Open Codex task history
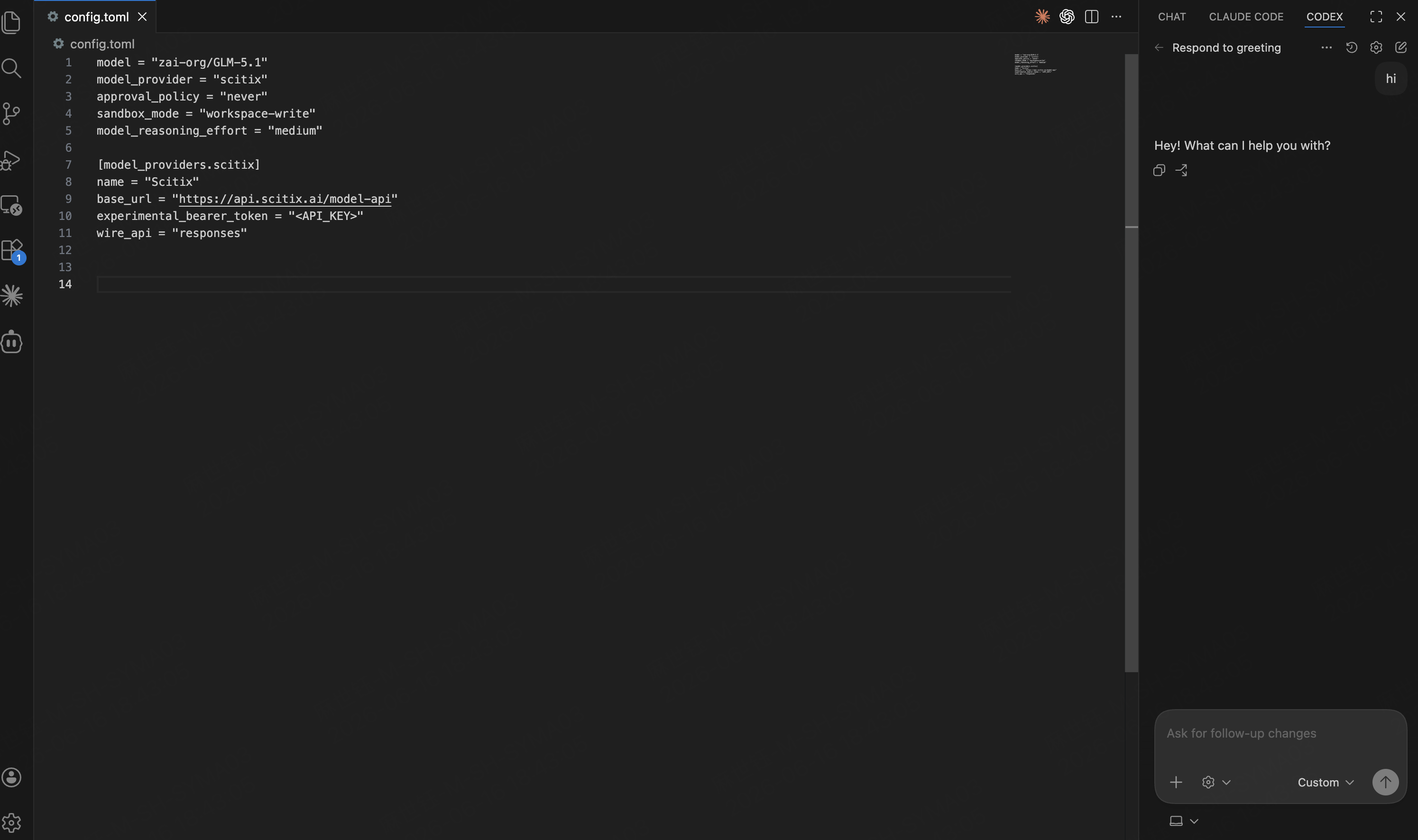Viewport: 1418px width, 840px height. point(1351,47)
